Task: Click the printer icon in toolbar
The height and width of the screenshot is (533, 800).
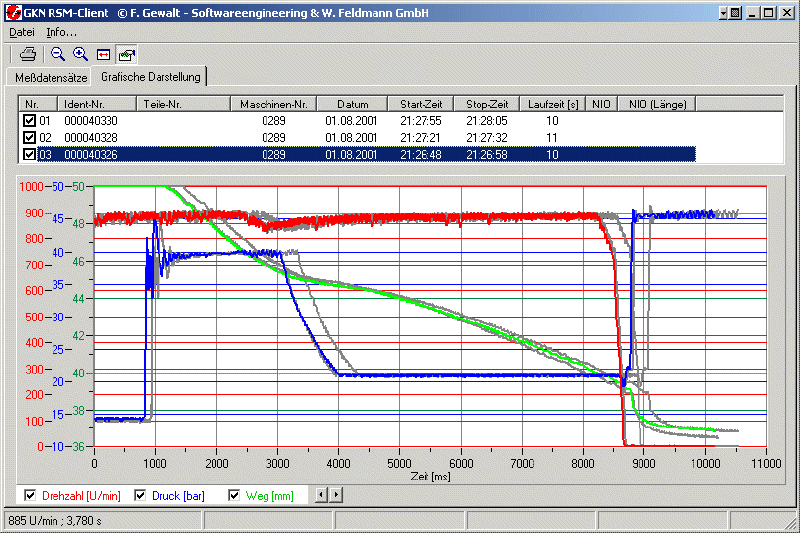Action: point(28,54)
